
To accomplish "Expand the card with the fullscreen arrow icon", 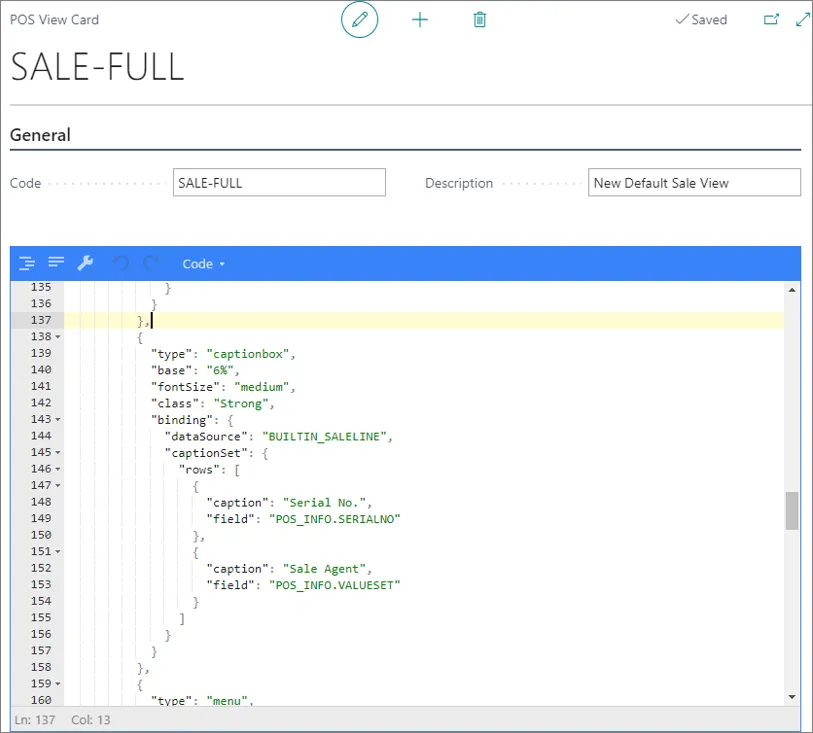I will point(803,20).
